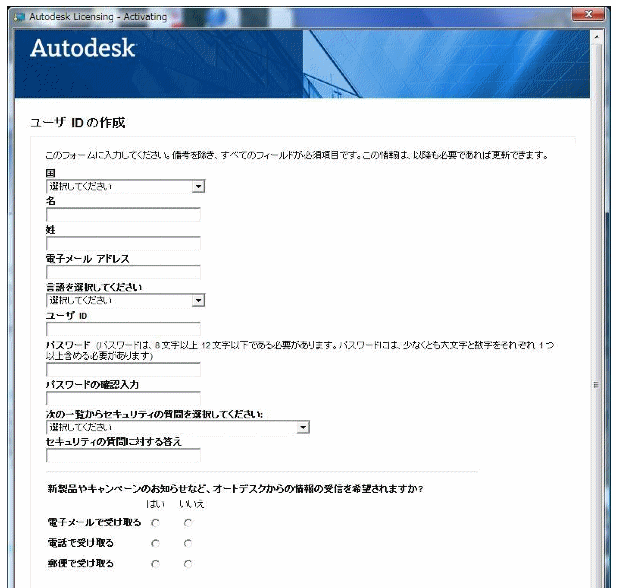Select いいえ for 電子メールで受け取る

(x=188, y=523)
